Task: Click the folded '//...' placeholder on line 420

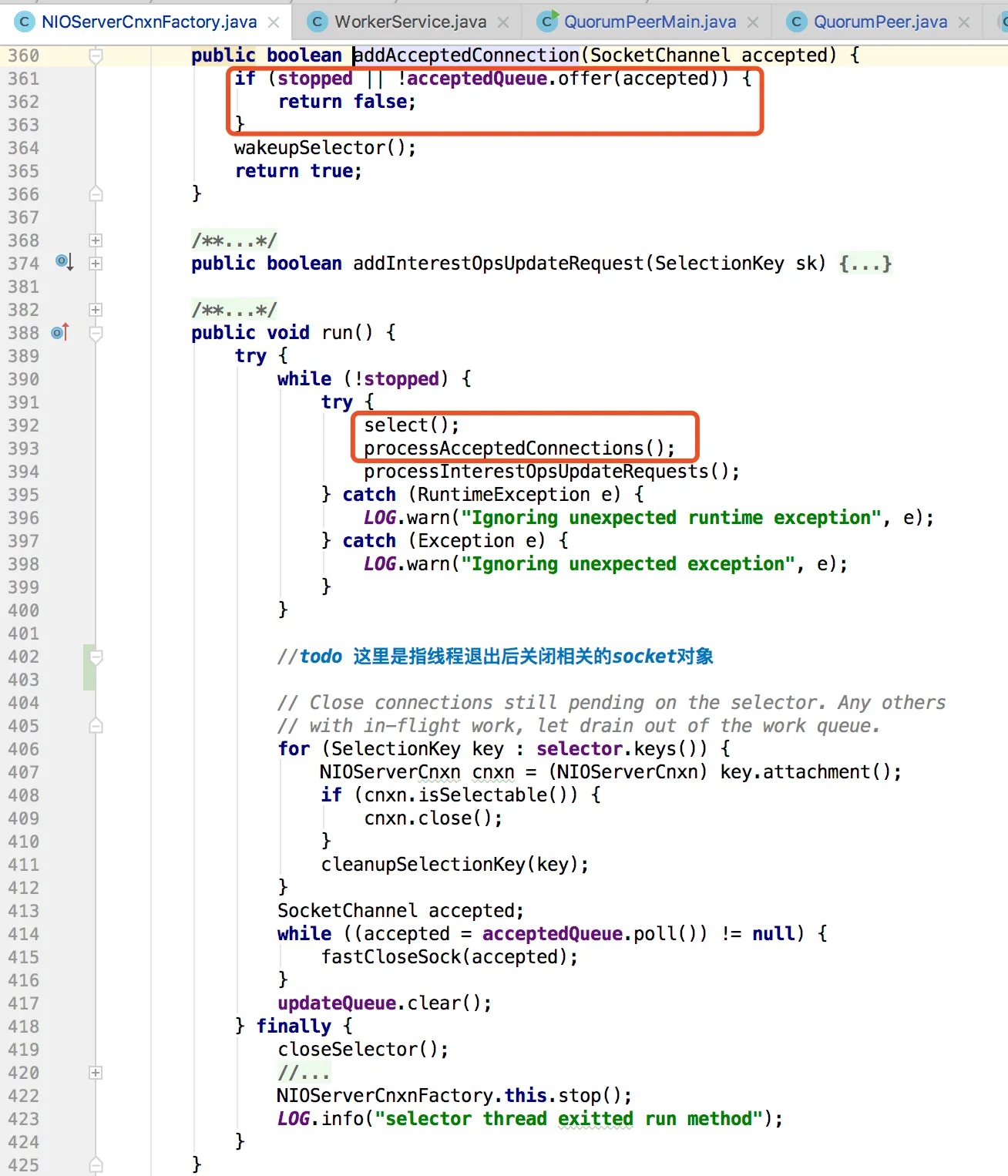Action: pyautogui.click(x=304, y=1073)
